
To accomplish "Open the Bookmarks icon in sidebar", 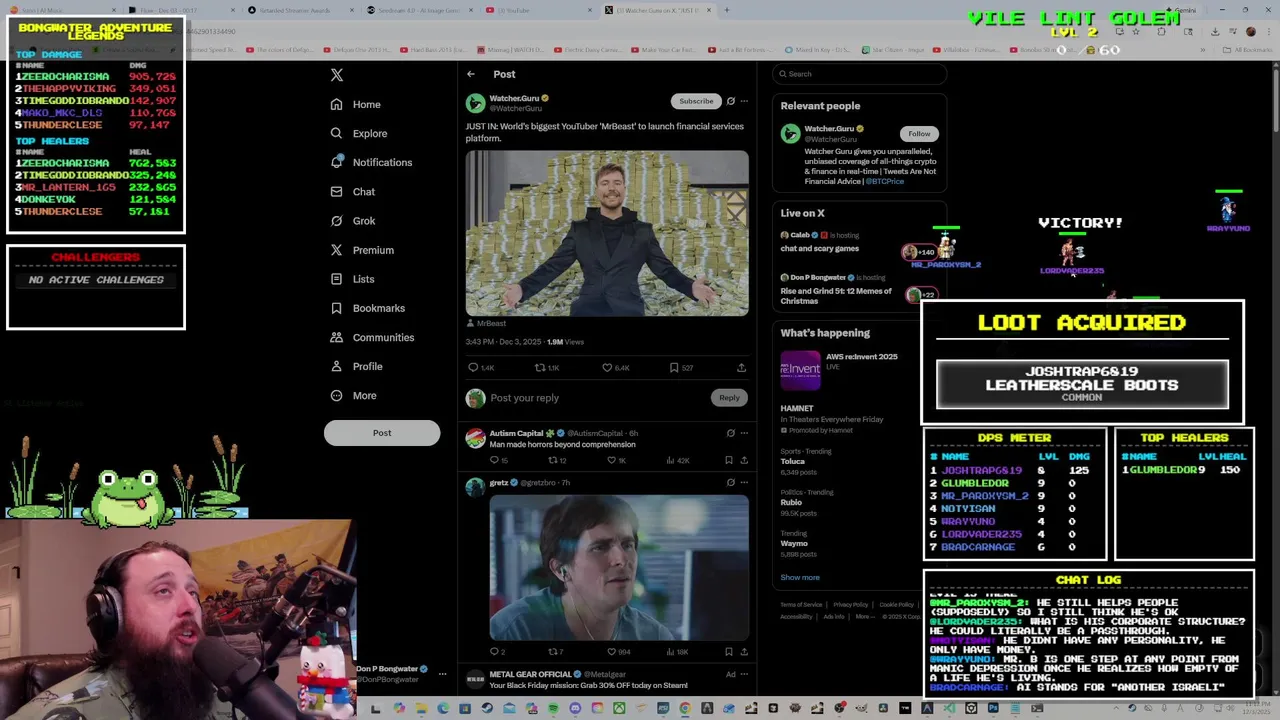I will (337, 308).
